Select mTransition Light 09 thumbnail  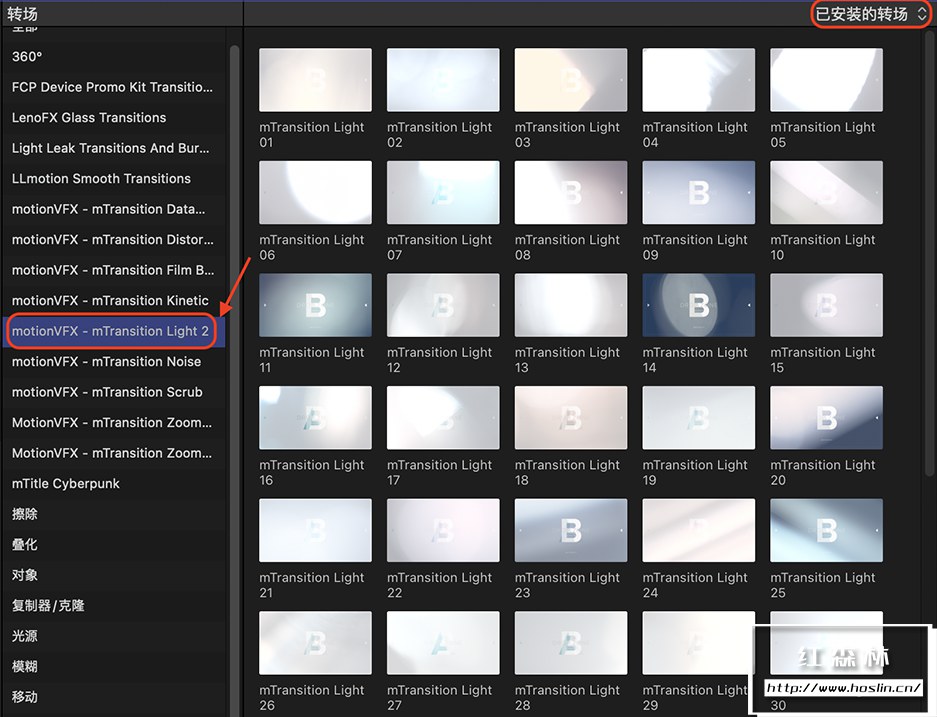pos(699,192)
